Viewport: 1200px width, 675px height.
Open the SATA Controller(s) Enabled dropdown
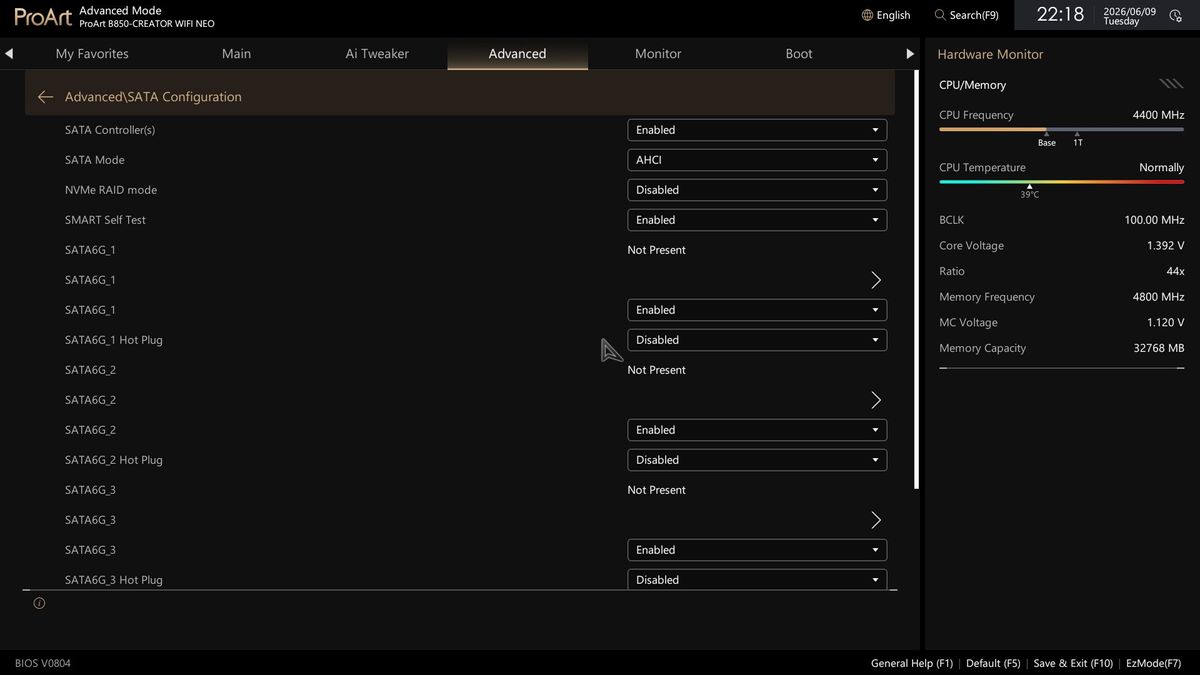click(757, 130)
